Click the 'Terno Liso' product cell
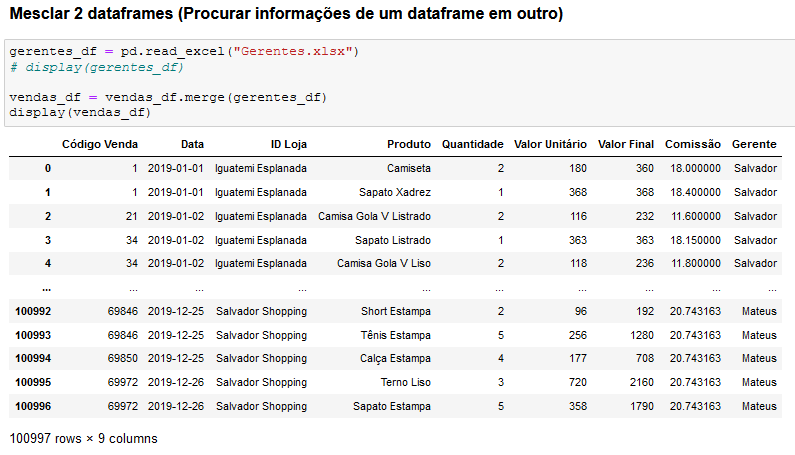The height and width of the screenshot is (455, 795). point(406,382)
